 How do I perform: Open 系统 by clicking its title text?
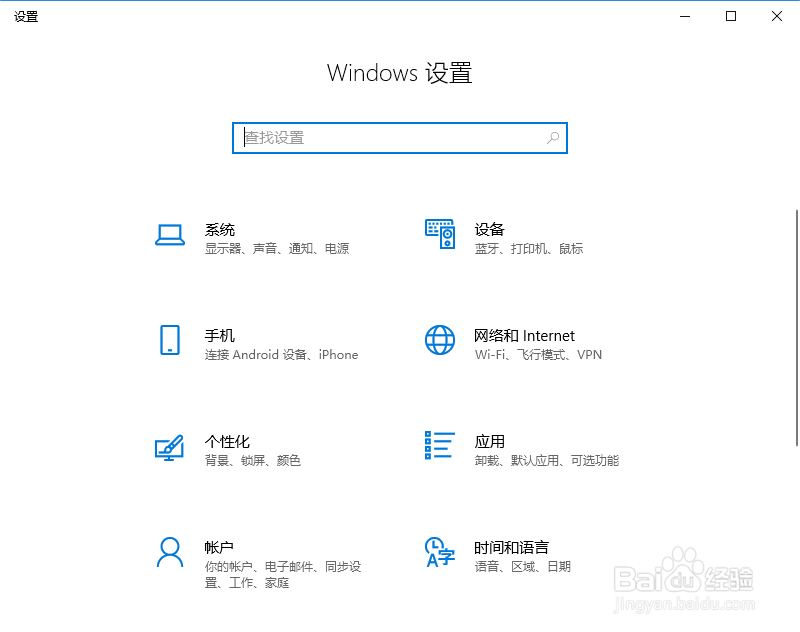pyautogui.click(x=219, y=229)
